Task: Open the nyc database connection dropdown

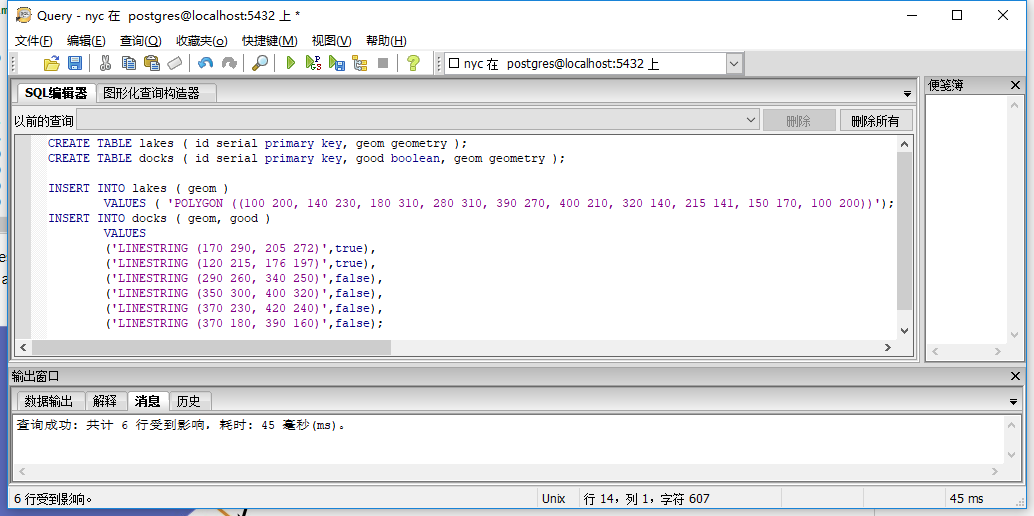Action: point(735,64)
